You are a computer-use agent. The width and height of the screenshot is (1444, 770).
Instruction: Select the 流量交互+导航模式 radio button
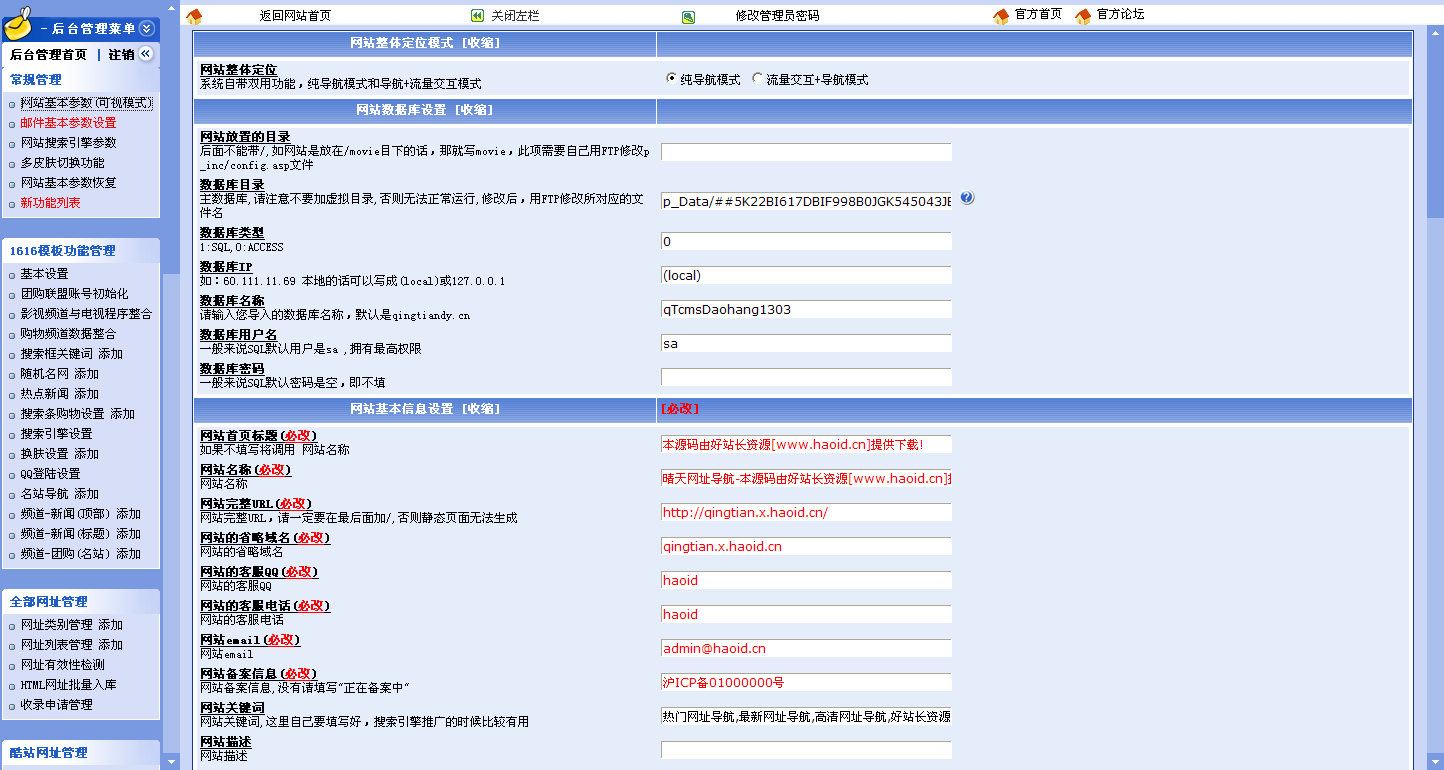pyautogui.click(x=757, y=78)
